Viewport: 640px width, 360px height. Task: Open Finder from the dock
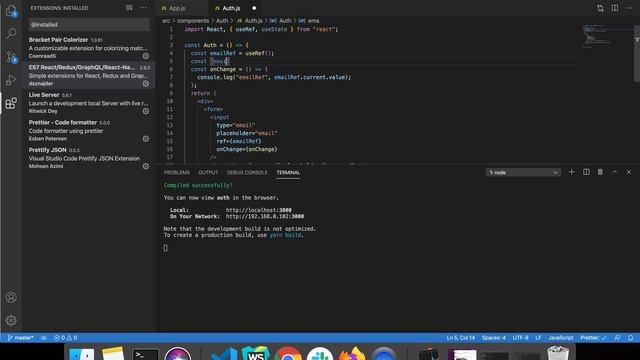[x=81, y=354]
